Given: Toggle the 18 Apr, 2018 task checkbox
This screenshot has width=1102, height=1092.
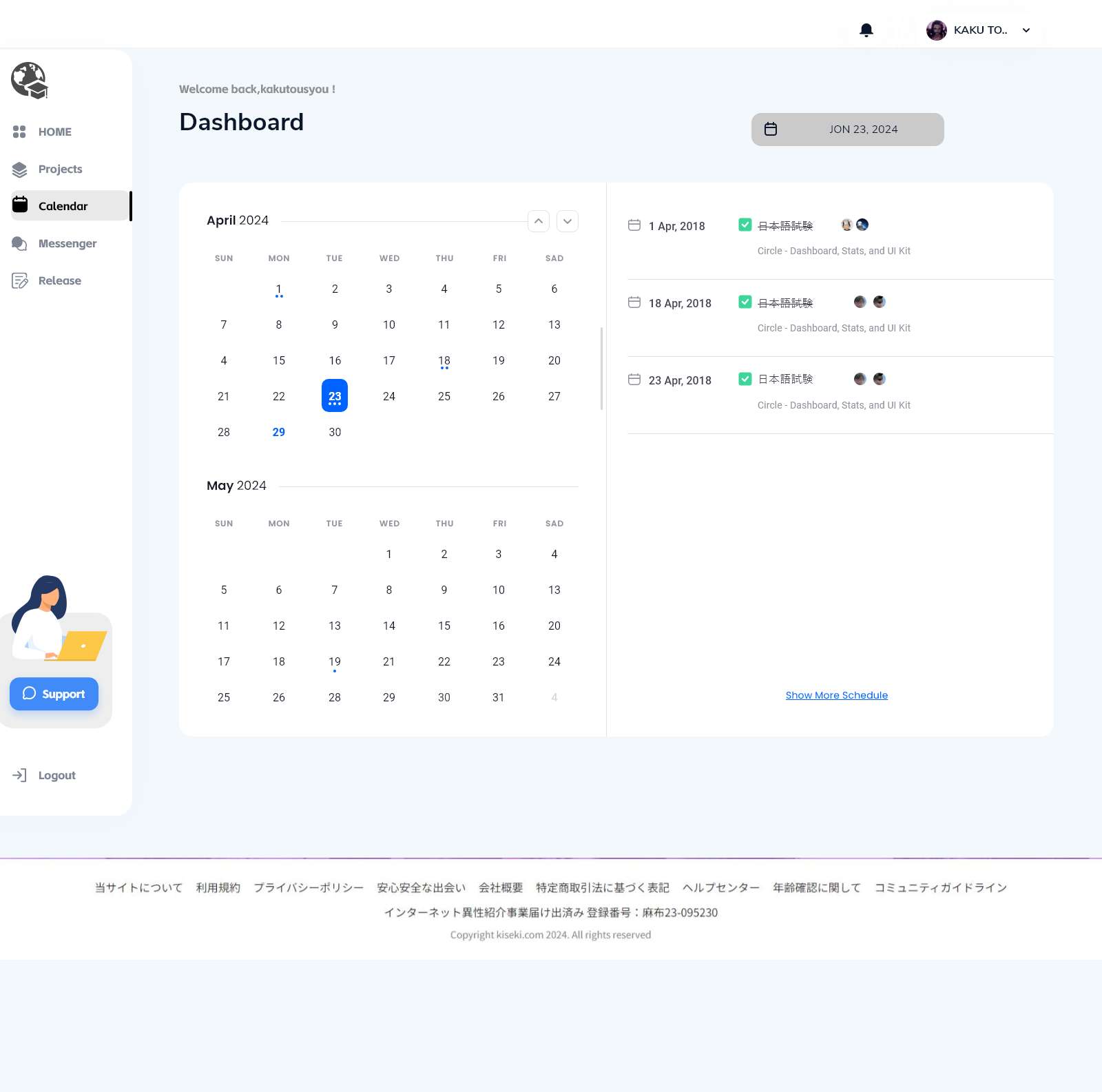Looking at the screenshot, I should tap(745, 302).
